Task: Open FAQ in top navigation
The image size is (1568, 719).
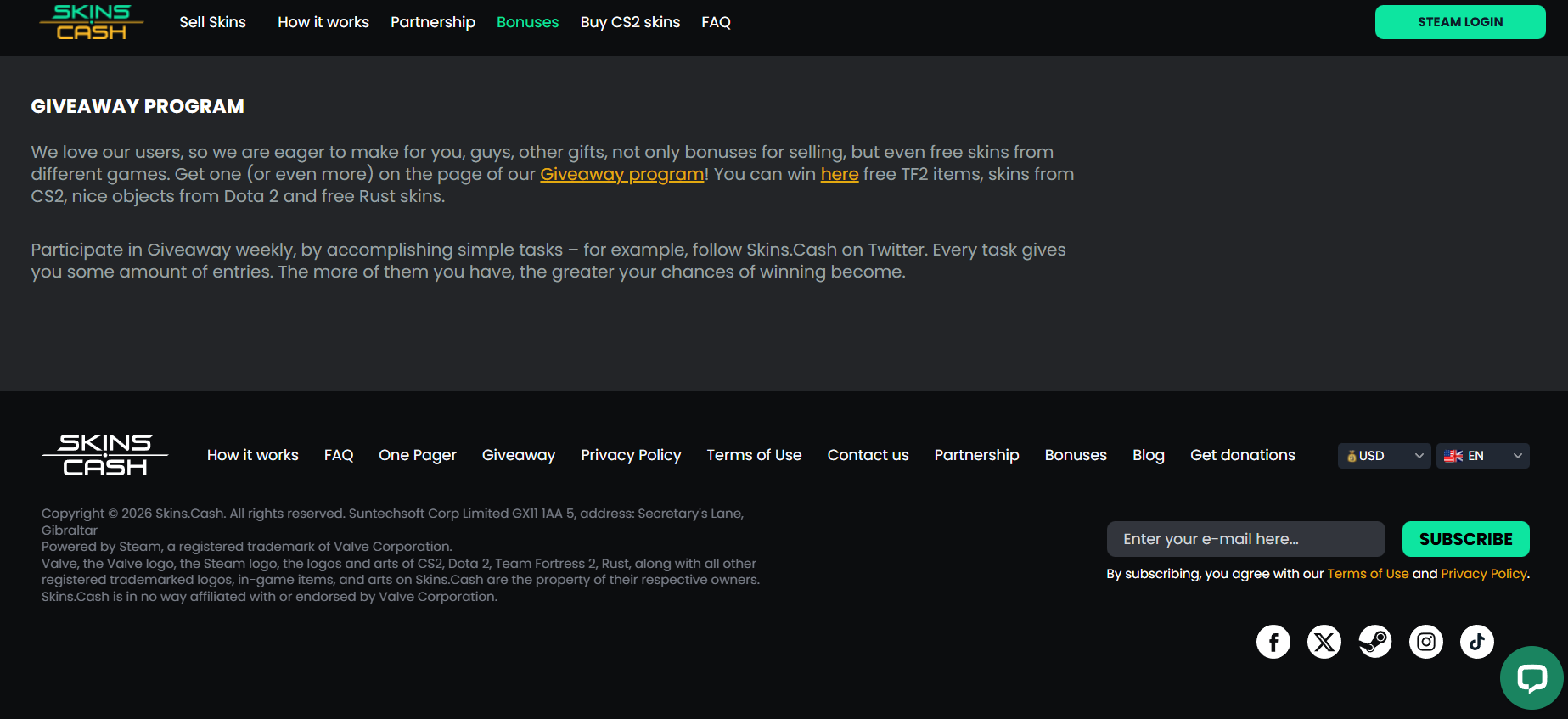Action: click(x=717, y=22)
